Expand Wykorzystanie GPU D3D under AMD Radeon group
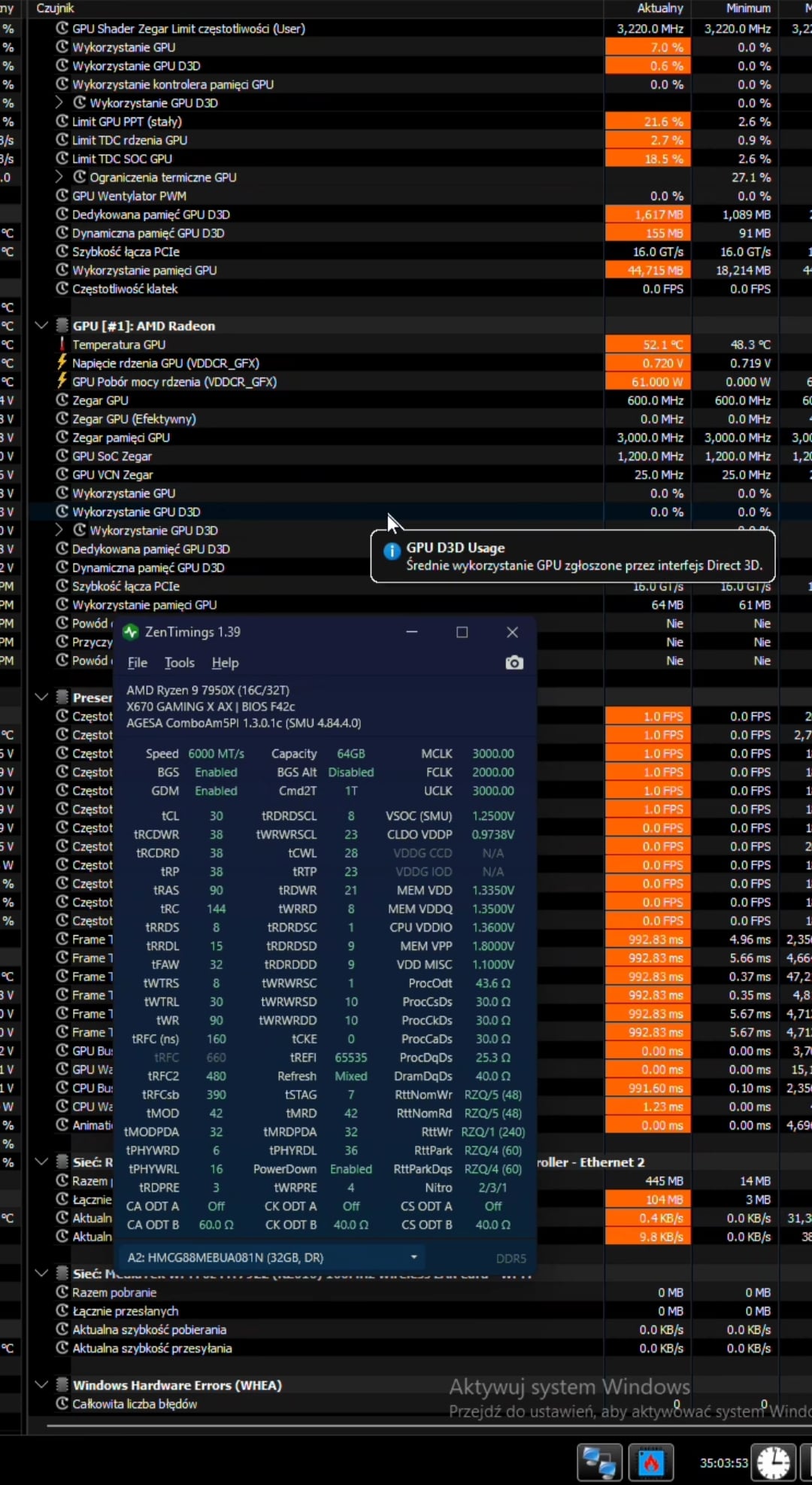 point(59,530)
